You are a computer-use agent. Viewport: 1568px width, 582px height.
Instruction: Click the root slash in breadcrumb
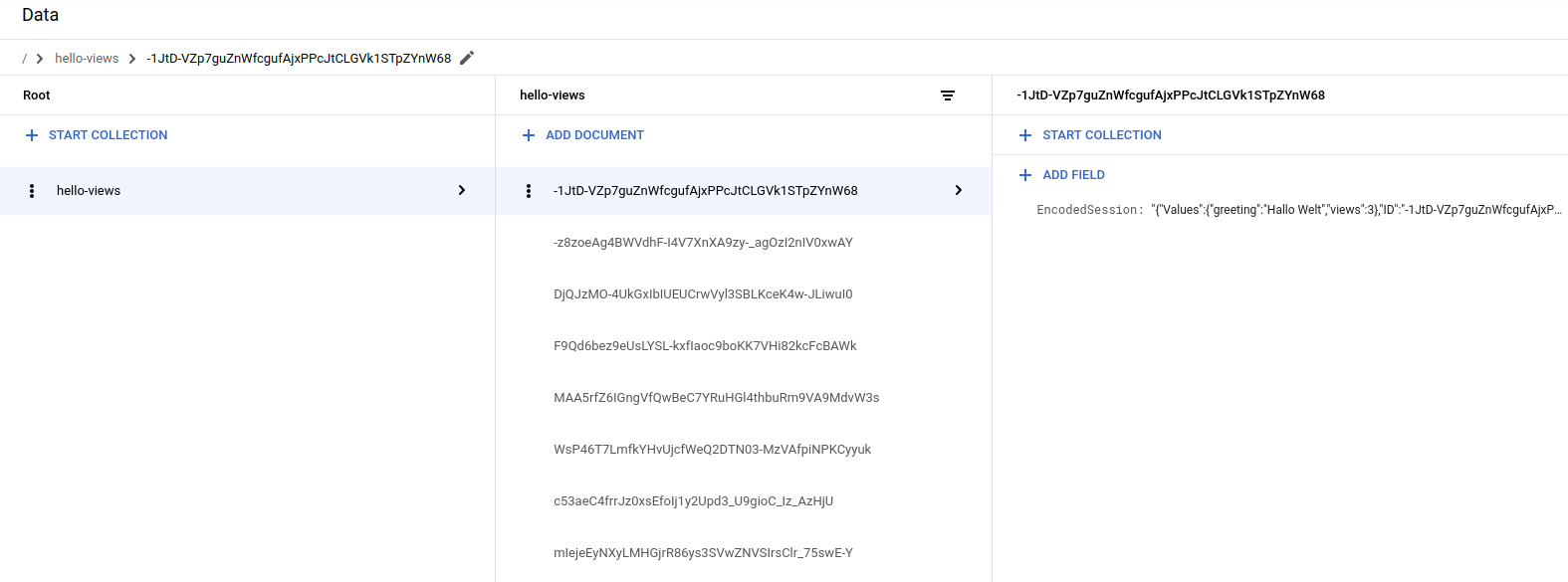click(25, 59)
